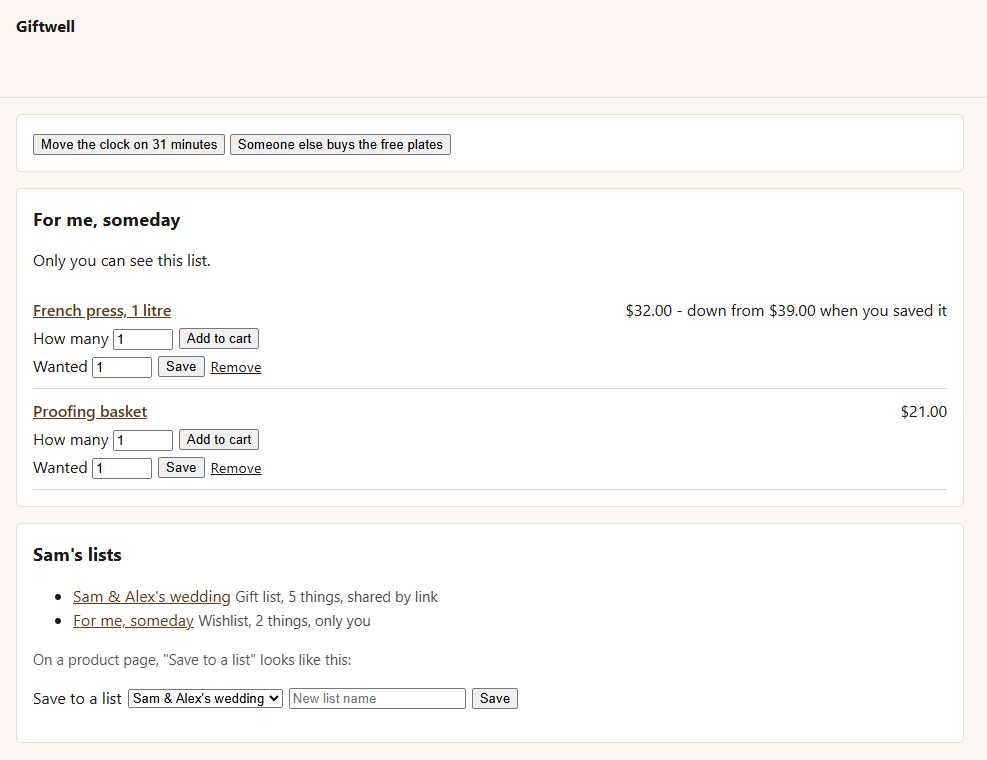The width and height of the screenshot is (987, 760).
Task: Go to Giftwell home logo
Action: [x=45, y=26]
